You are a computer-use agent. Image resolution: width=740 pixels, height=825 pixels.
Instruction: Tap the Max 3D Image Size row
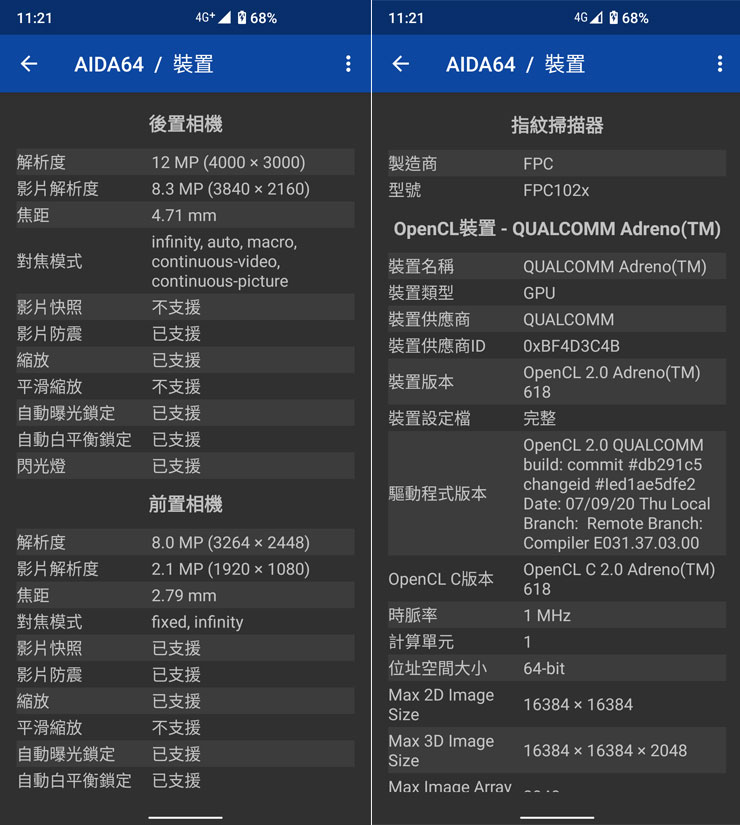click(557, 750)
